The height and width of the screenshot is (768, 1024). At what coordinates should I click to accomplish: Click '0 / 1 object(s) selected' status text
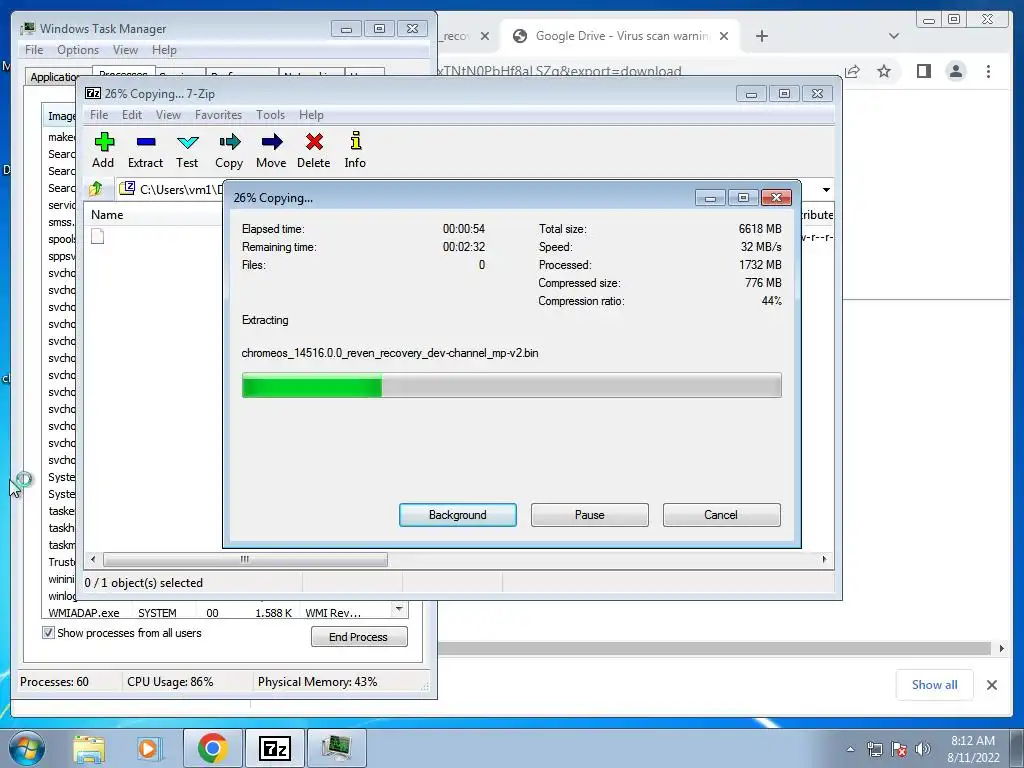(144, 583)
